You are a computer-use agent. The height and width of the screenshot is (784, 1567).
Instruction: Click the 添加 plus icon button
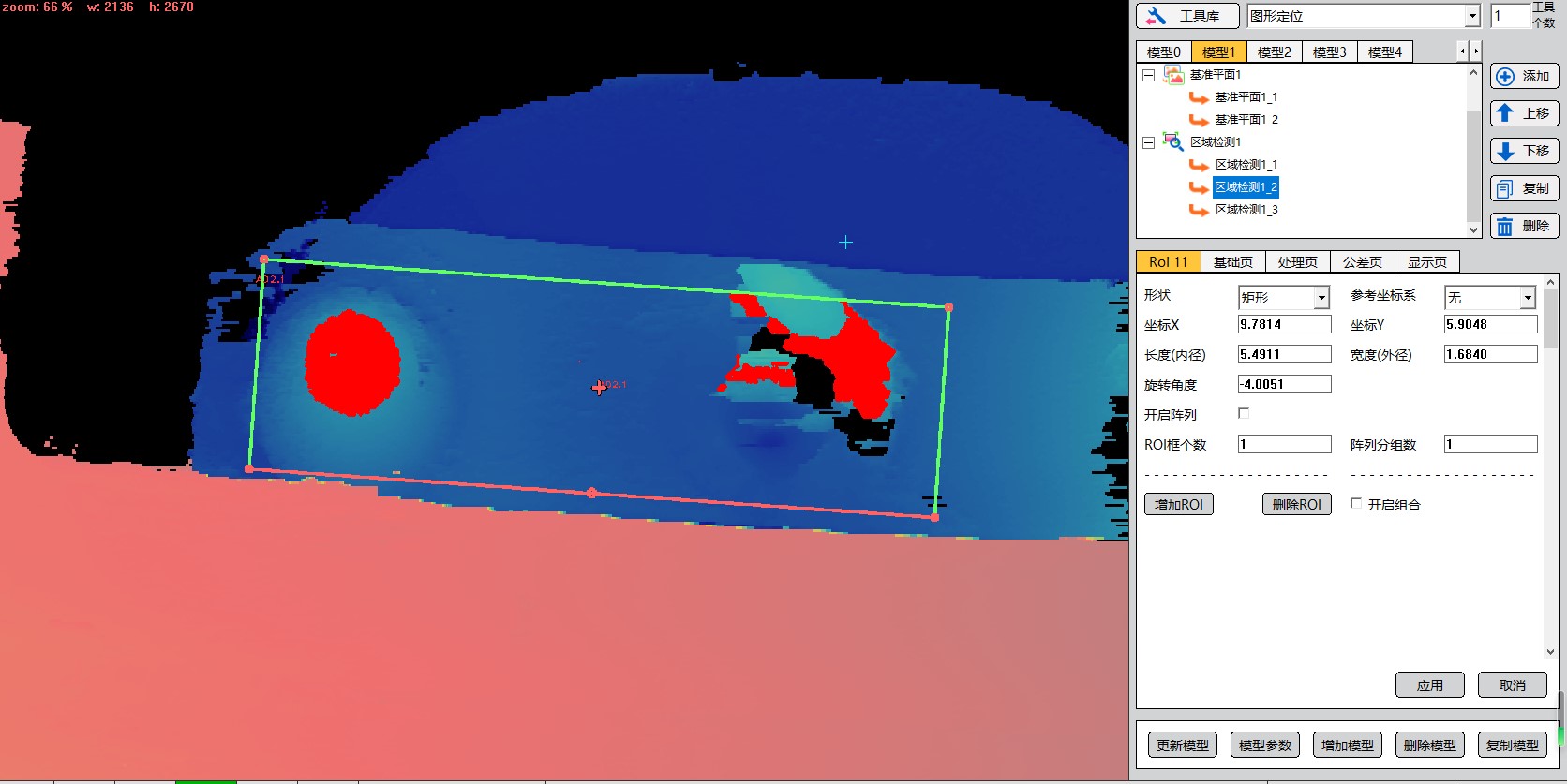click(1524, 76)
